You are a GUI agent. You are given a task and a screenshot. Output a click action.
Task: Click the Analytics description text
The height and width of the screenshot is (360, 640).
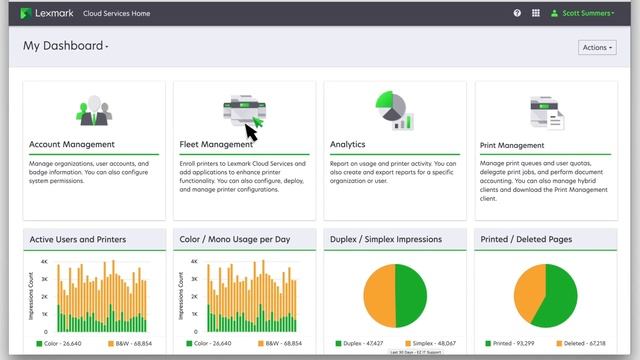point(393,172)
